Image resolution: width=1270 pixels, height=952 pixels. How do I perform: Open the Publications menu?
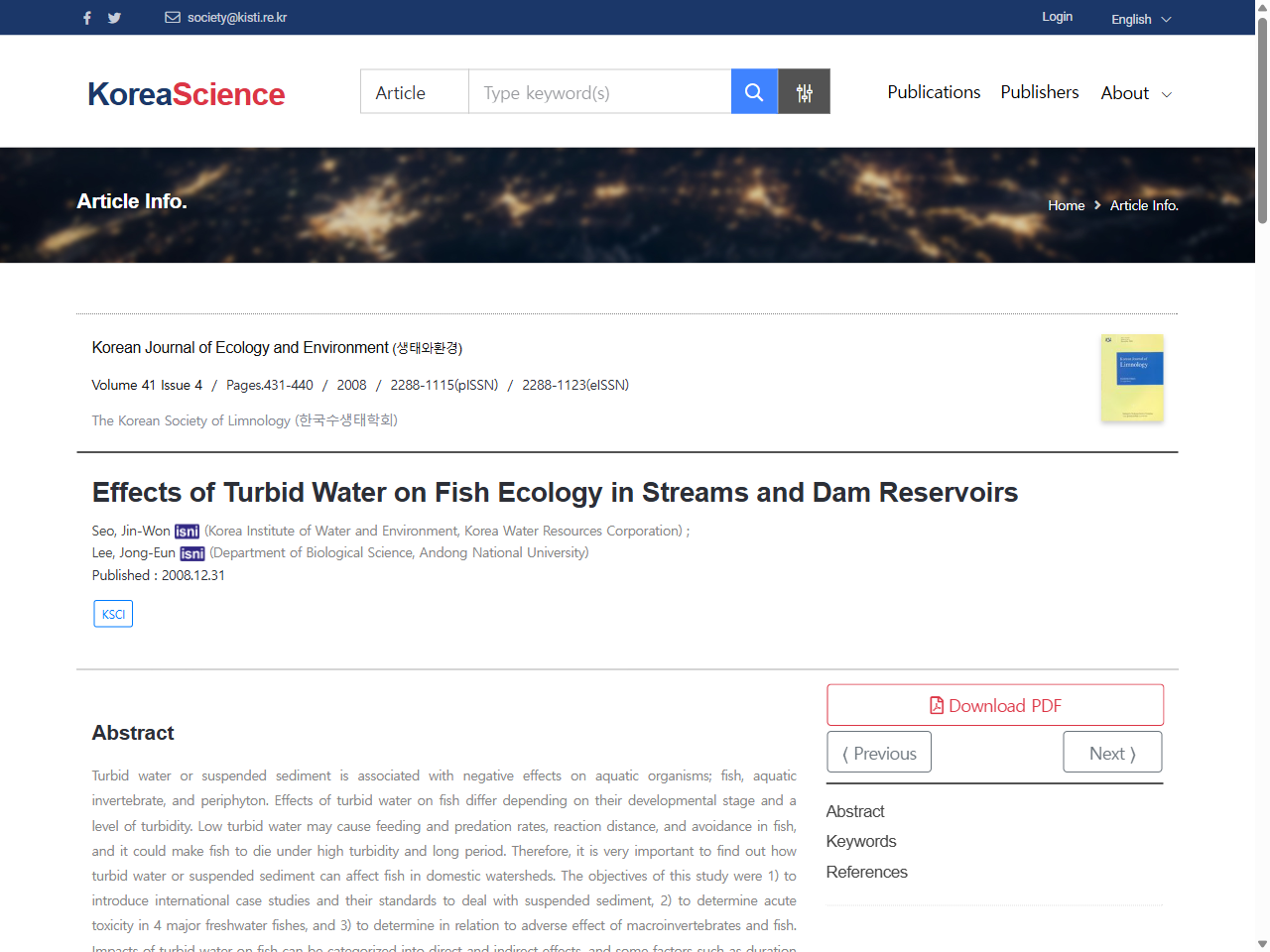[933, 91]
